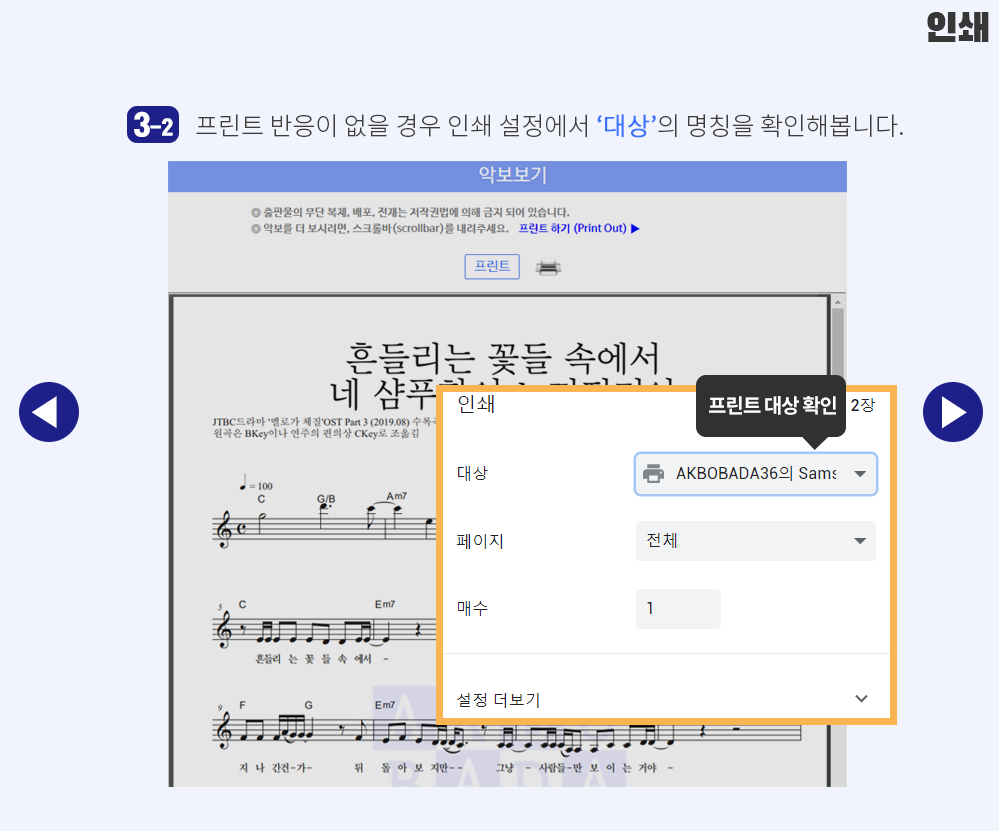
Task: Click the JTBC드라마 OST credit line
Action: 324,422
